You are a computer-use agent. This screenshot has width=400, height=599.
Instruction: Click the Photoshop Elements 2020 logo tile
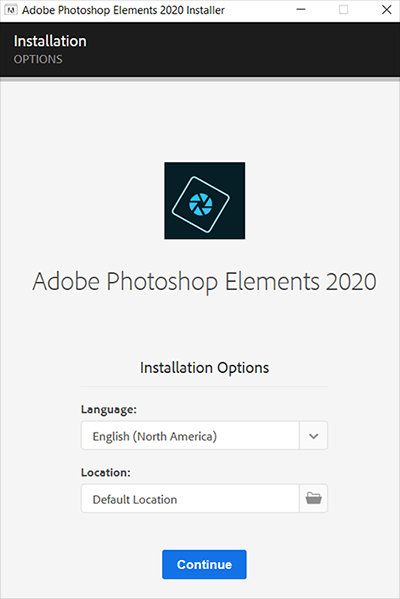tap(205, 201)
